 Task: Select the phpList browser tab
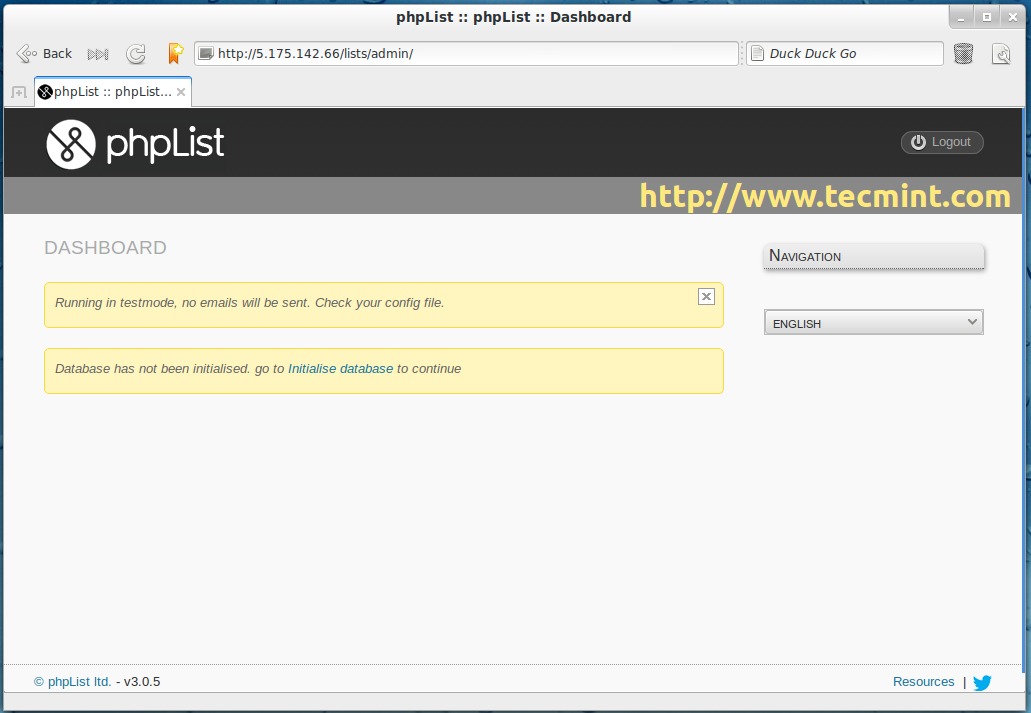(x=112, y=92)
